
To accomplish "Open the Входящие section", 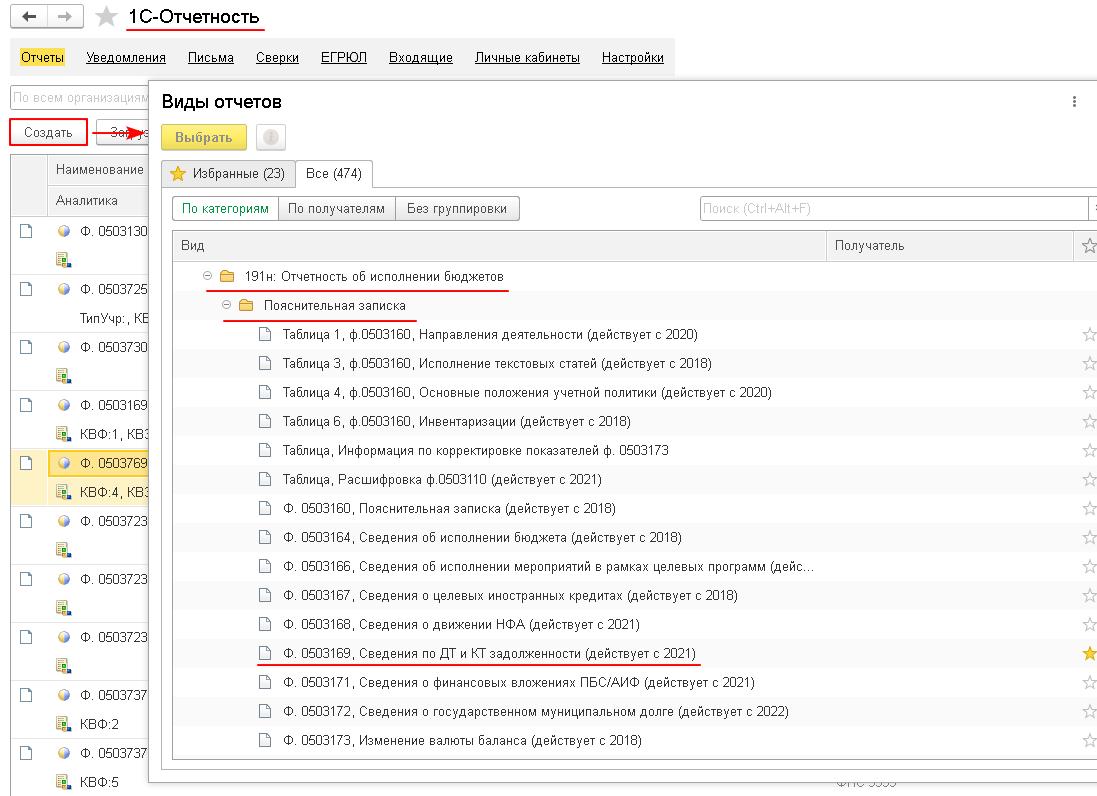I will pos(420,57).
